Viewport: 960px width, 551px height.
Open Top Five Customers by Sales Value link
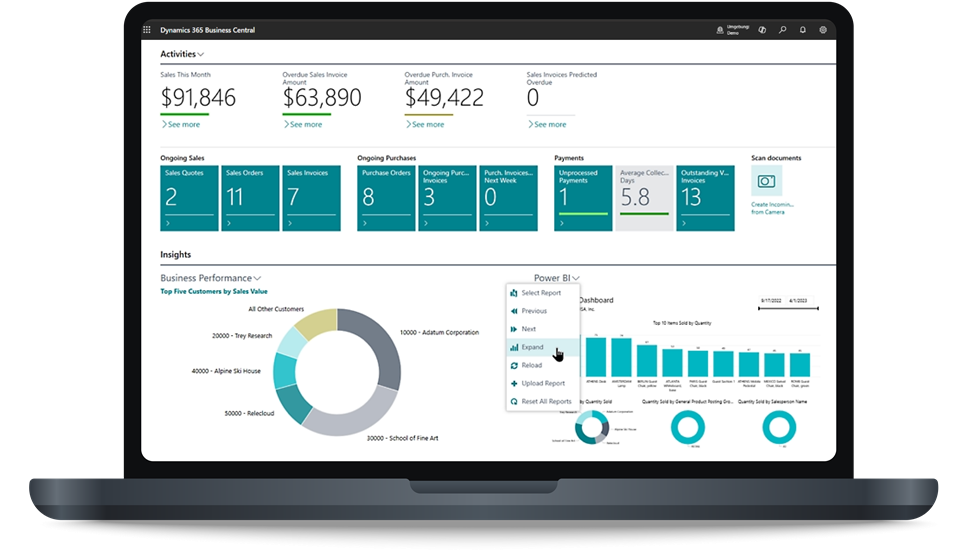pos(214,291)
